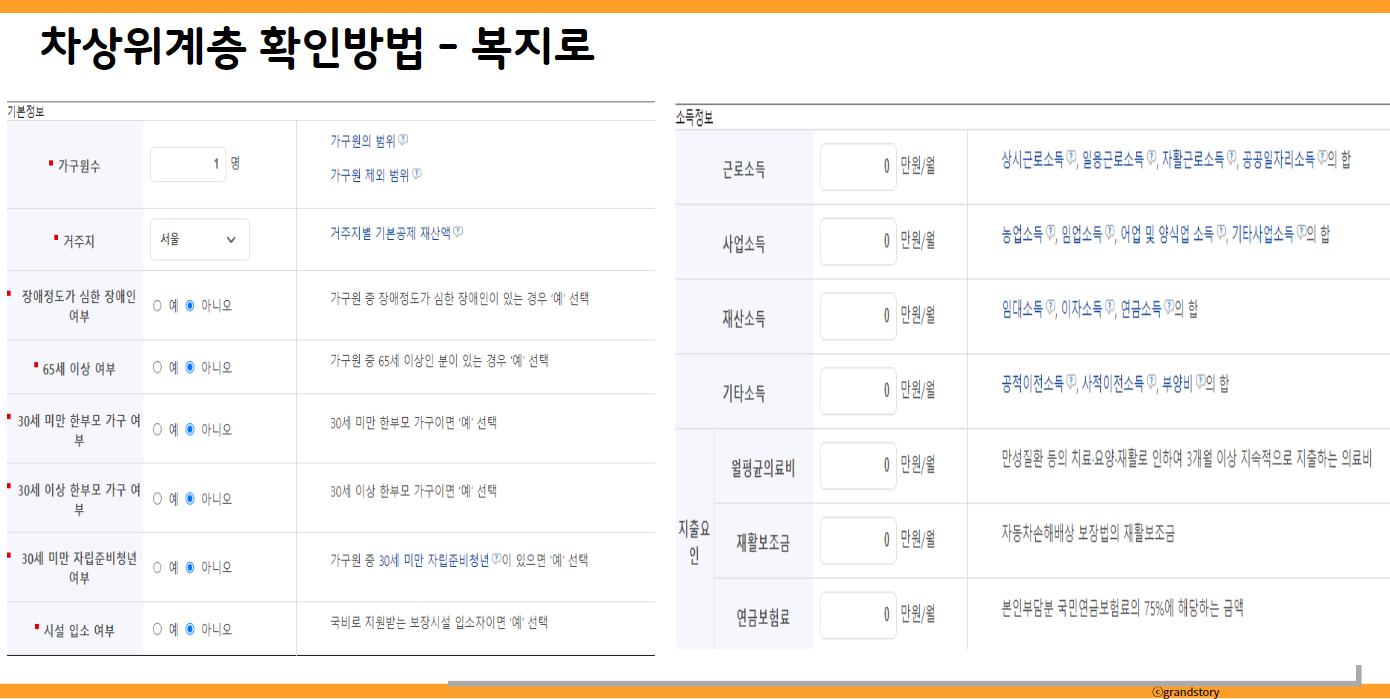The image size is (1390, 699).
Task: Open help icon after 자립준비청년 description
Action: (x=496, y=560)
